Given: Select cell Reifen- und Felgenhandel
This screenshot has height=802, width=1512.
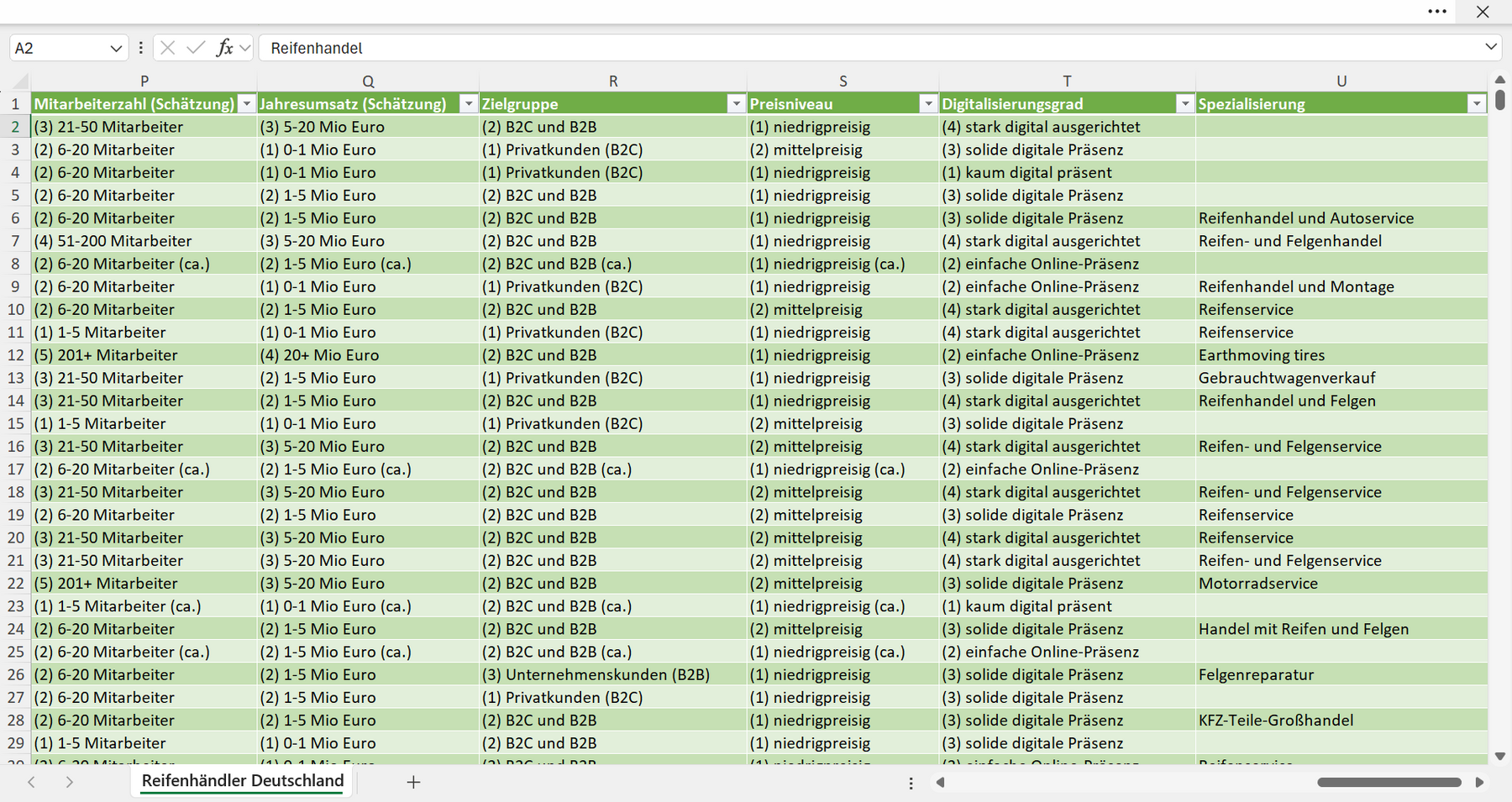Looking at the screenshot, I should [x=1341, y=241].
